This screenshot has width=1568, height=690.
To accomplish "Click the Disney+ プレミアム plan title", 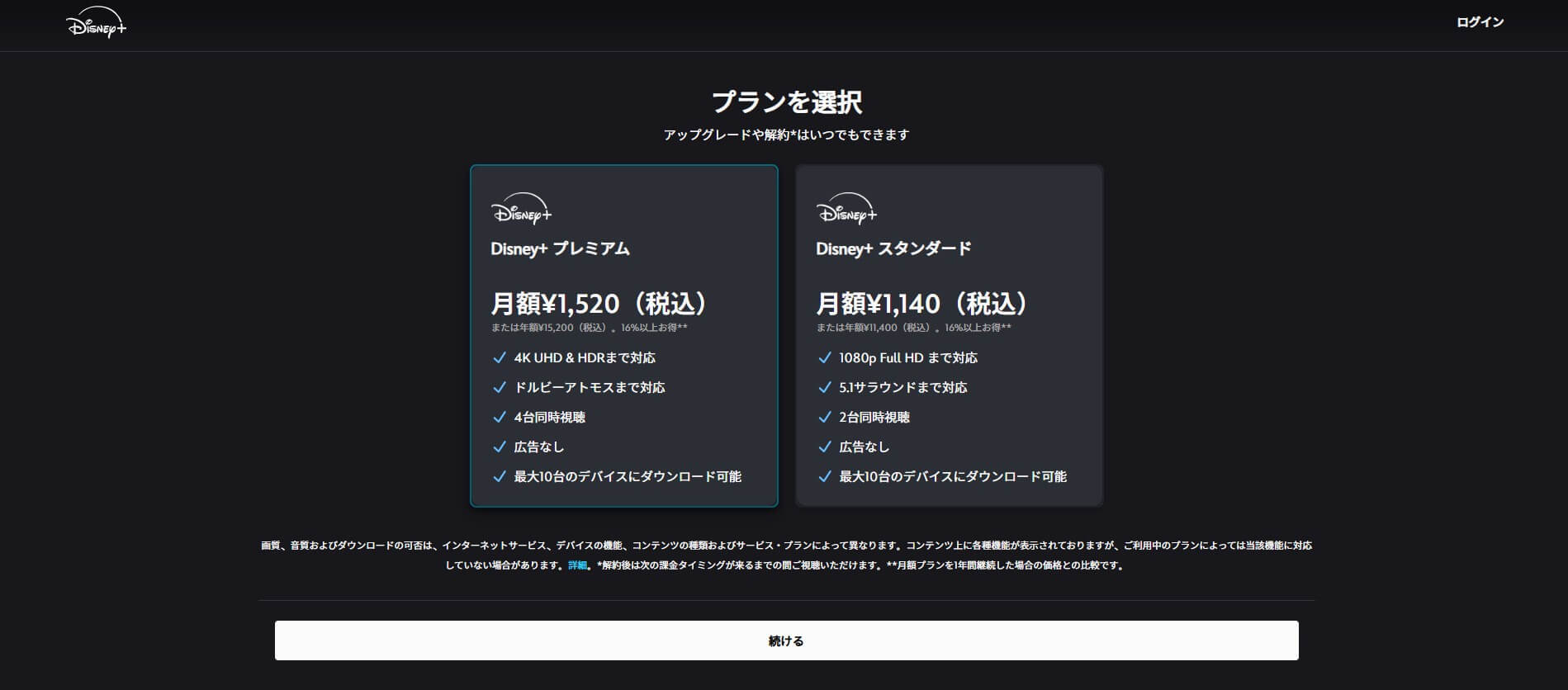I will 560,248.
